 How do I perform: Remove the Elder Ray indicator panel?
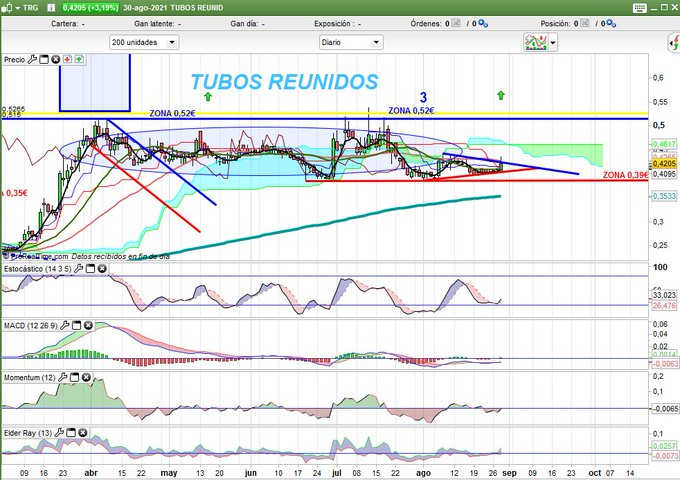click(83, 432)
